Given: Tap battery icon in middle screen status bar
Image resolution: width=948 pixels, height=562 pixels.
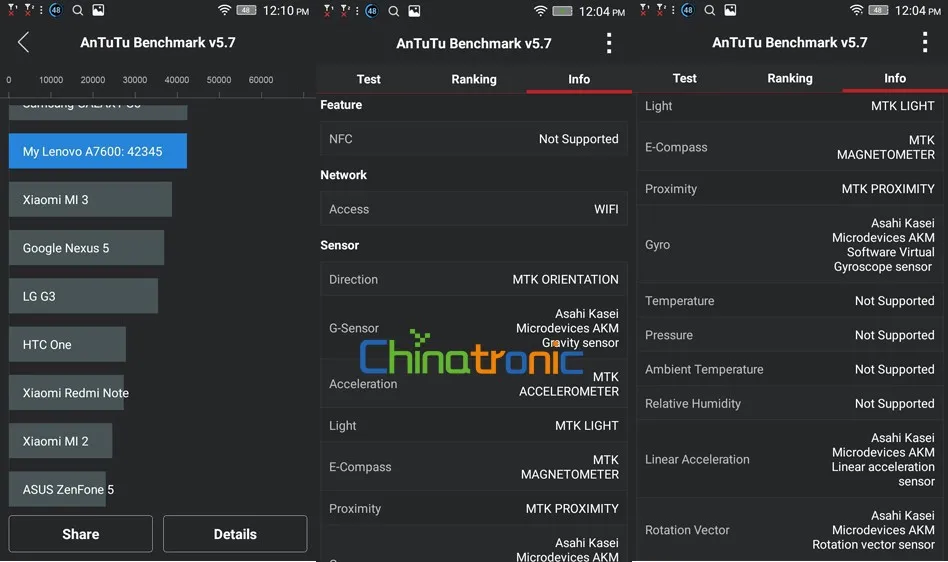Looking at the screenshot, I should (x=562, y=11).
